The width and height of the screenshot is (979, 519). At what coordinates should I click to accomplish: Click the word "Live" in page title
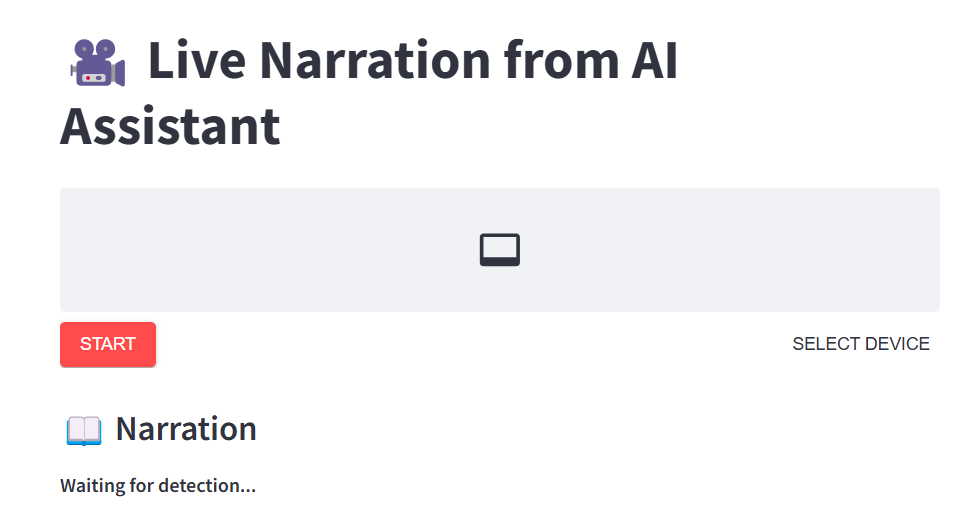197,62
